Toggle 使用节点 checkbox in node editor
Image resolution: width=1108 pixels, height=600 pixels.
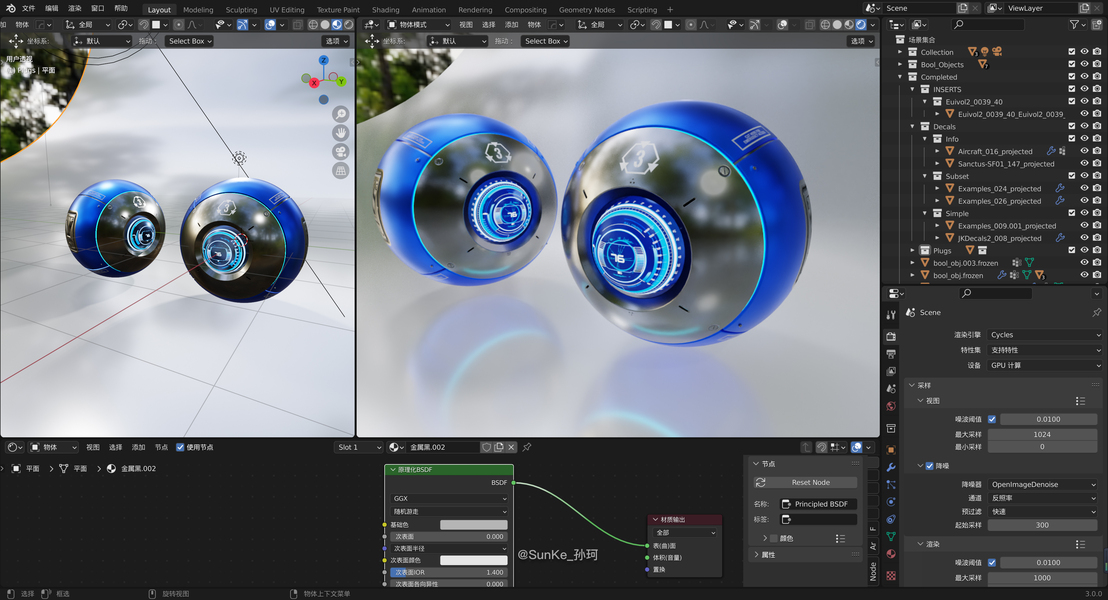(x=180, y=447)
